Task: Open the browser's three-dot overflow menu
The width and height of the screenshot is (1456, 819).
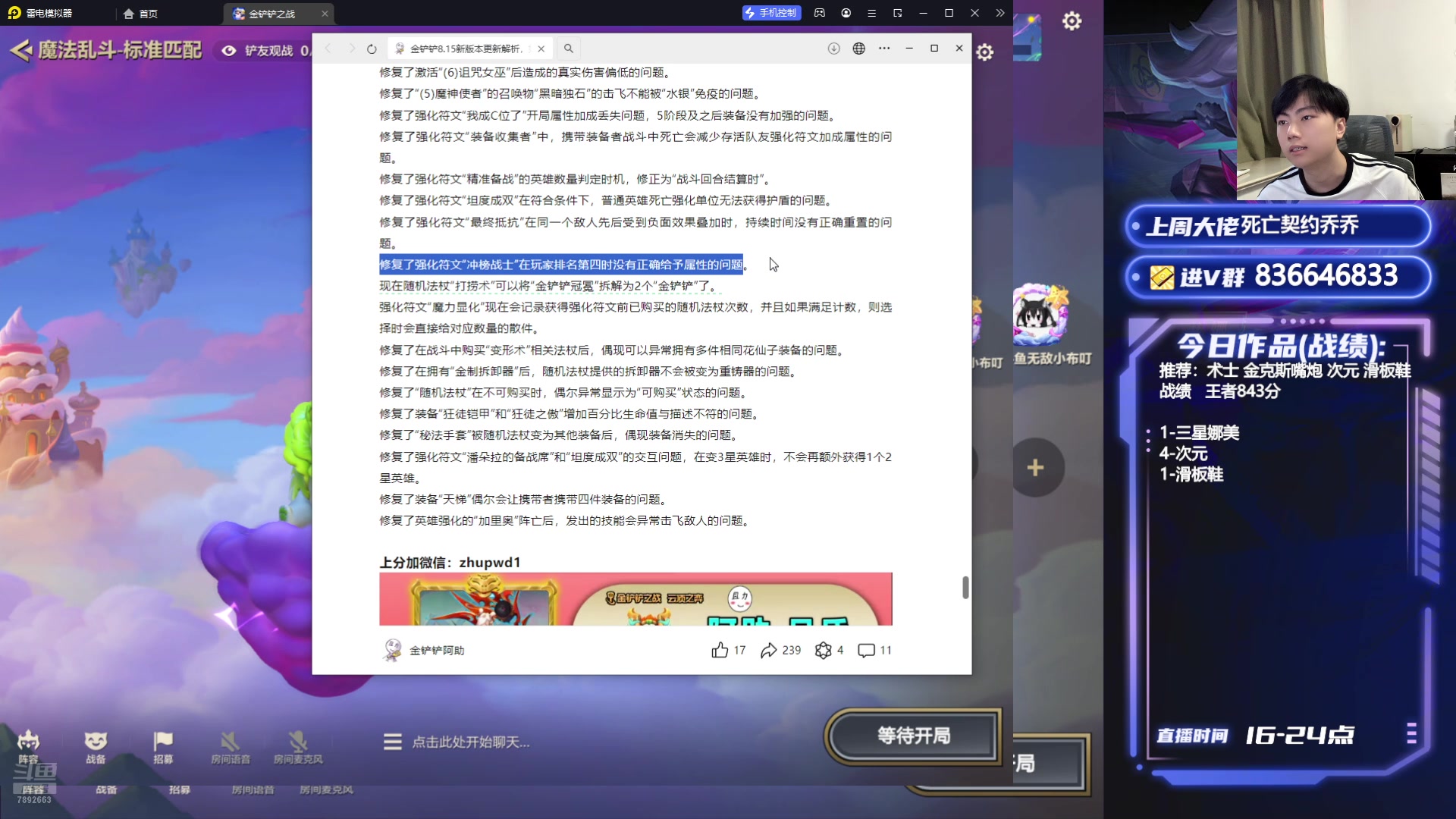Action: point(883,49)
